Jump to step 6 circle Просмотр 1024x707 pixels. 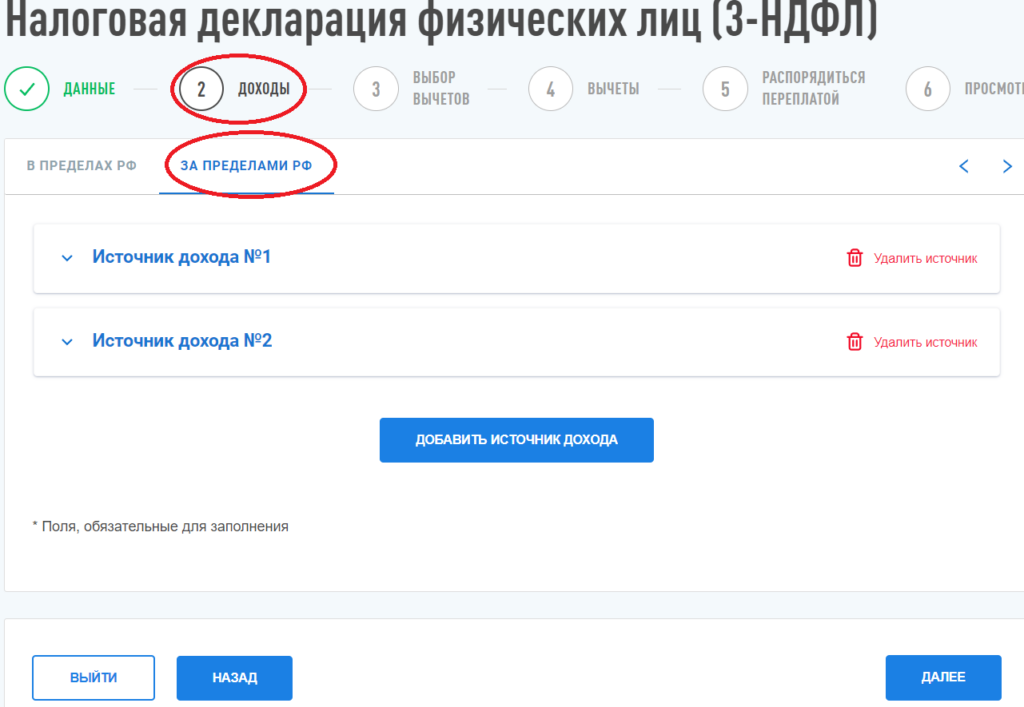[x=928, y=89]
